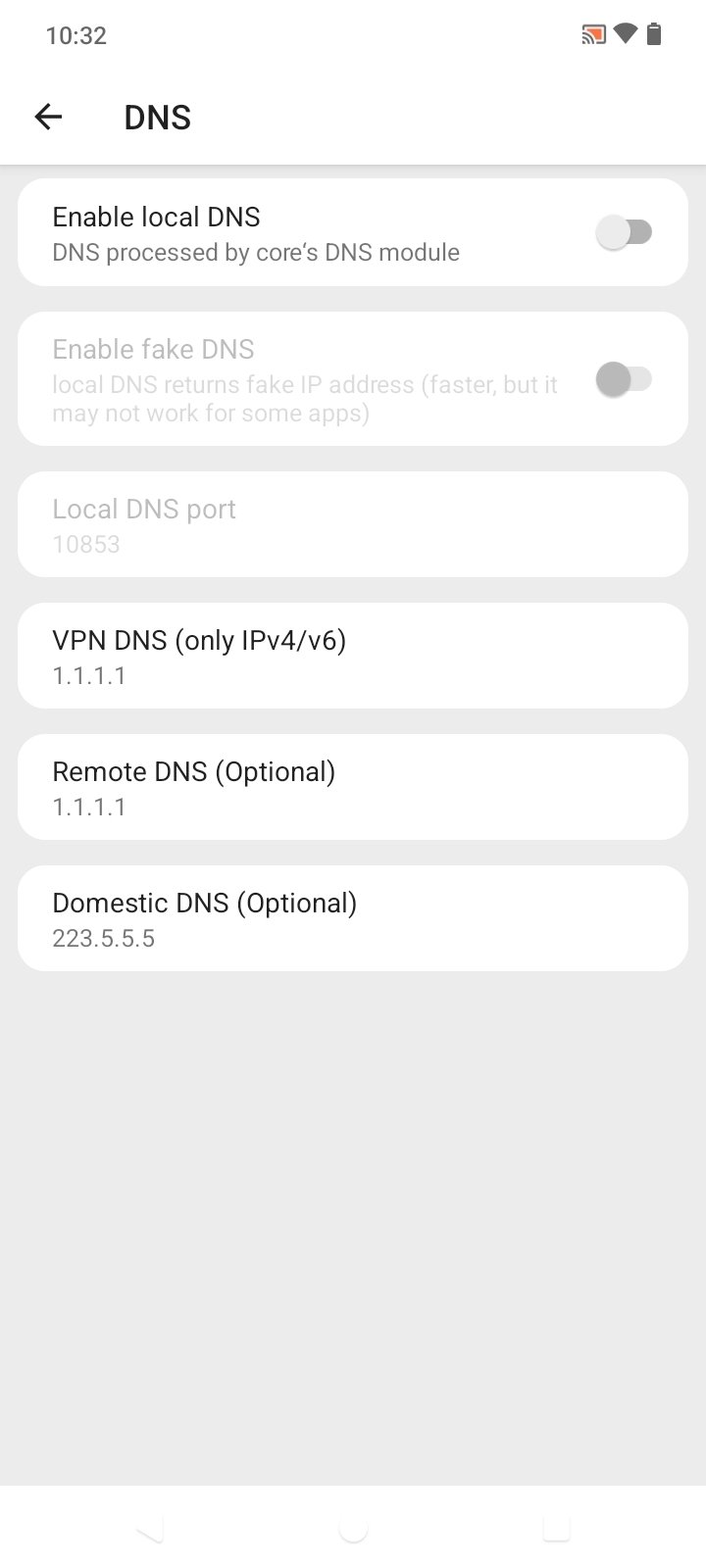Open the Local DNS port setting
The image size is (706, 1568).
(353, 525)
